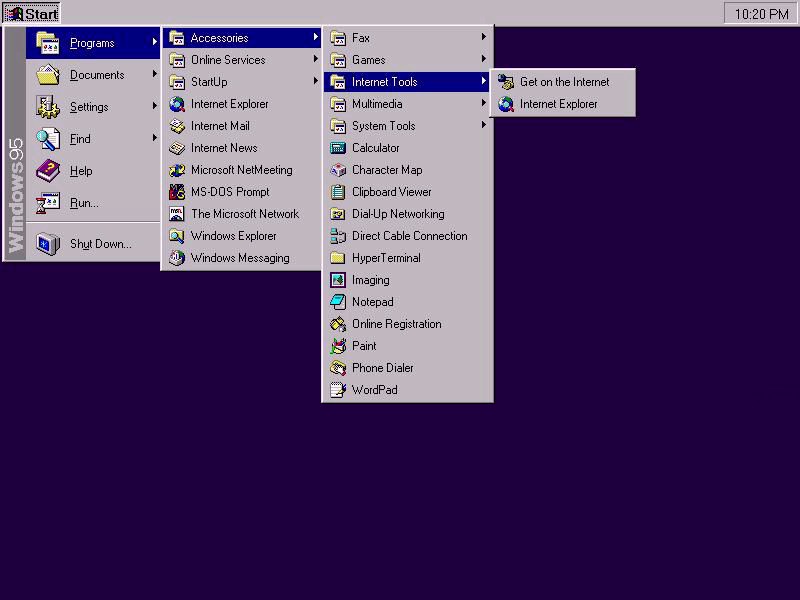800x600 pixels.
Task: Expand the Multimedia submenu arrow
Action: [x=484, y=104]
